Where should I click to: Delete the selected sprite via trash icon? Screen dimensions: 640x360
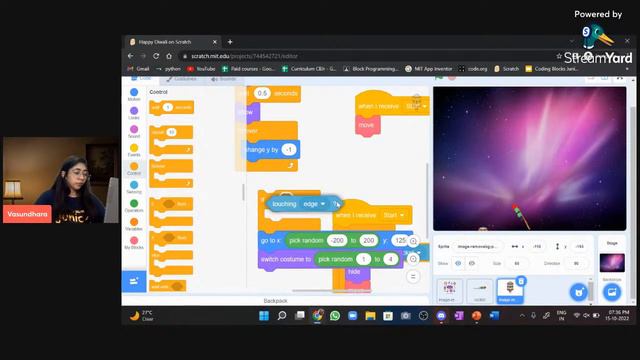pos(521,281)
